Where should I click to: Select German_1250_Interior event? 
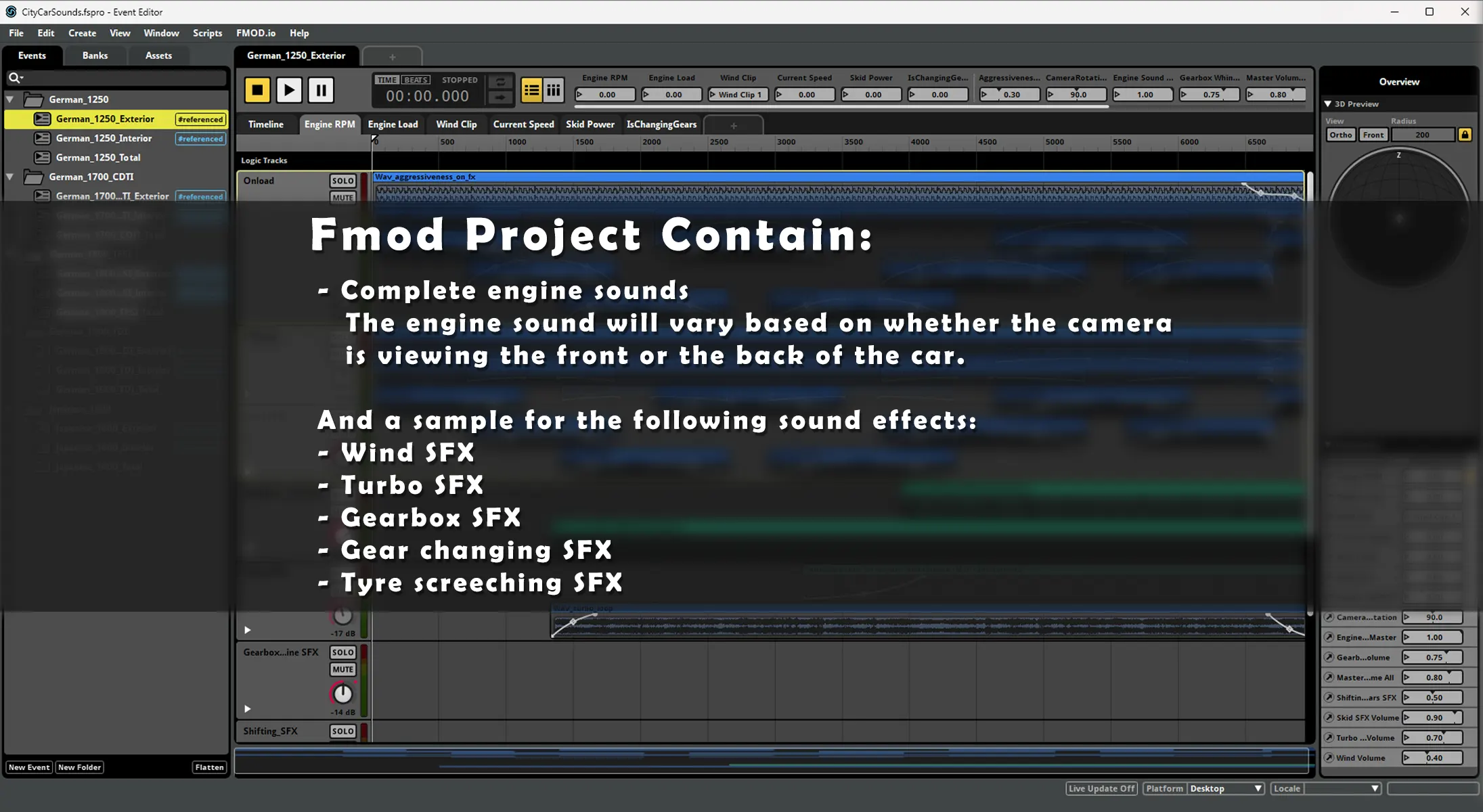pos(104,138)
